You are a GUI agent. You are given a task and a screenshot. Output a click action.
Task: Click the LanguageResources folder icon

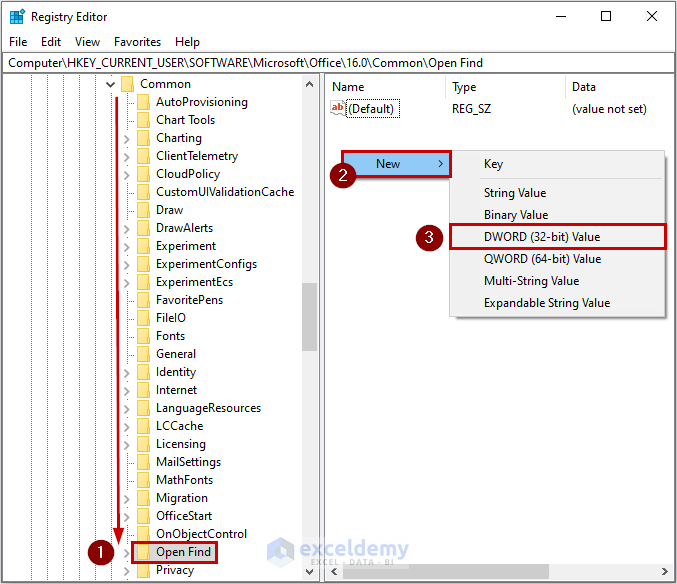point(143,408)
